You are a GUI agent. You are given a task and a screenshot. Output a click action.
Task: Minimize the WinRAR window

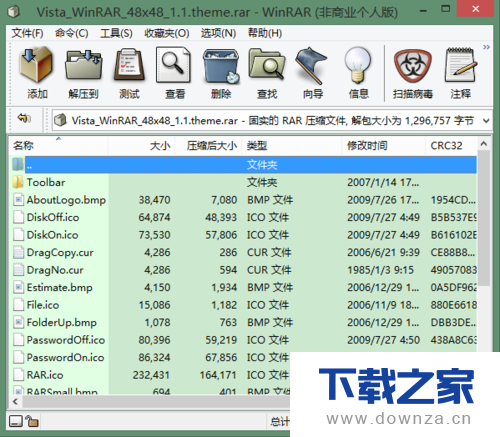pyautogui.click(x=423, y=11)
